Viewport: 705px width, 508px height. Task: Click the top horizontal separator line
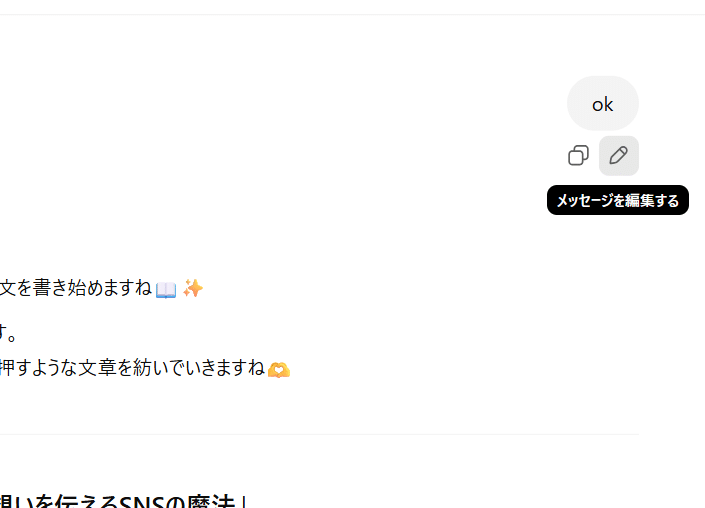pos(352,14)
